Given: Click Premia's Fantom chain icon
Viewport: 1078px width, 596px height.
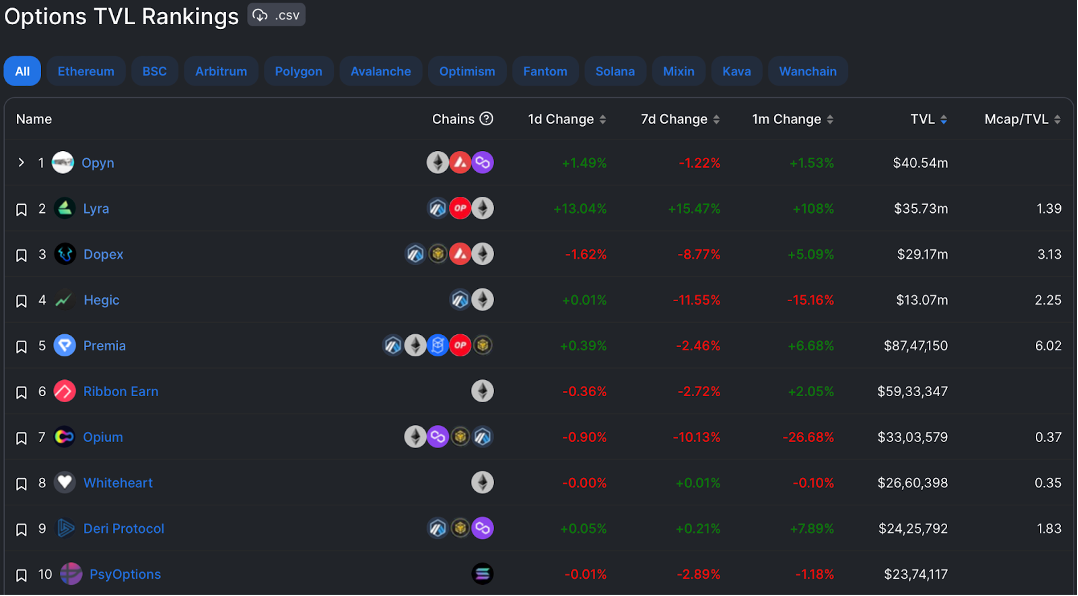Looking at the screenshot, I should click(x=438, y=345).
